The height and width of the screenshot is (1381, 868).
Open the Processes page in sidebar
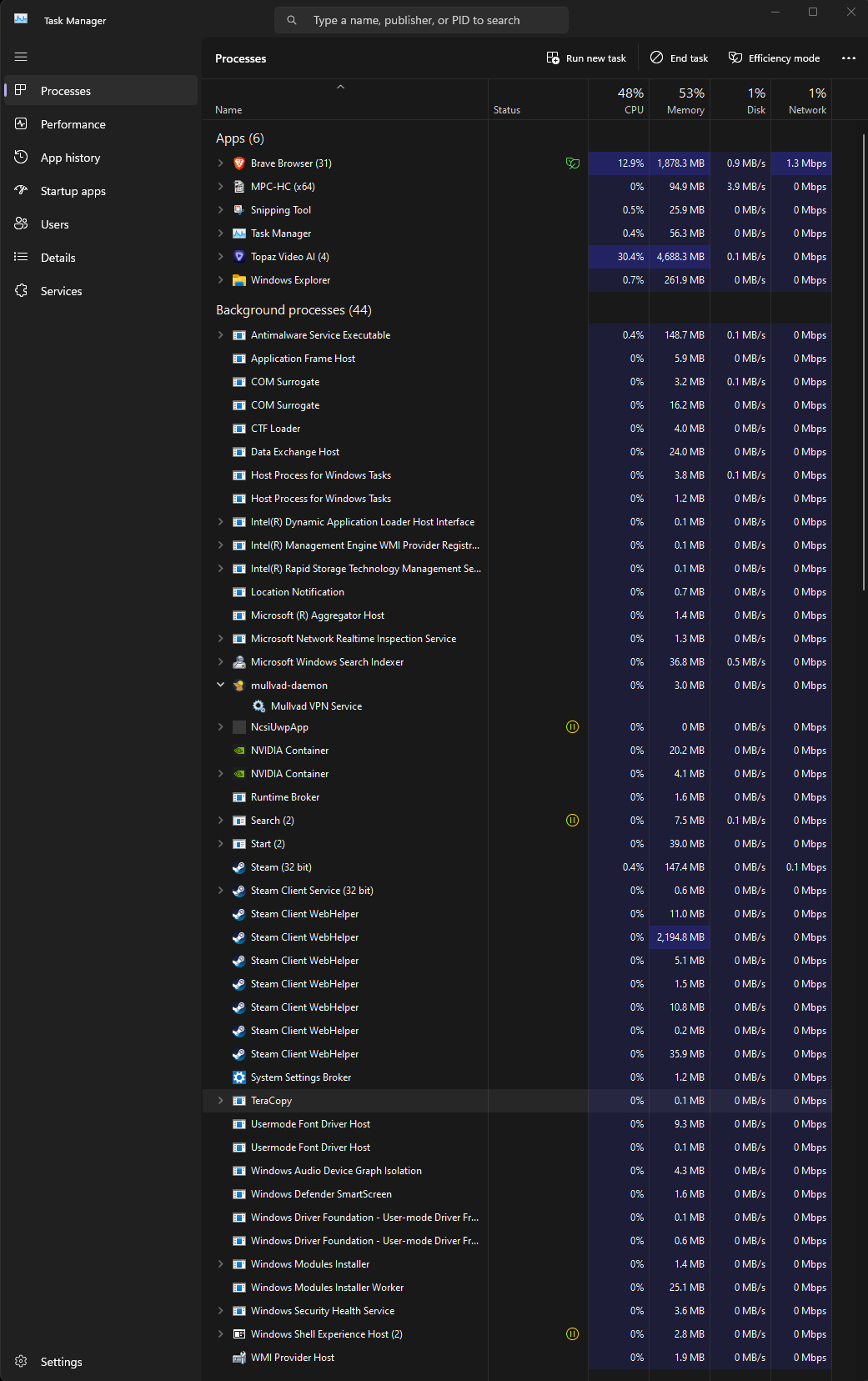[x=100, y=91]
